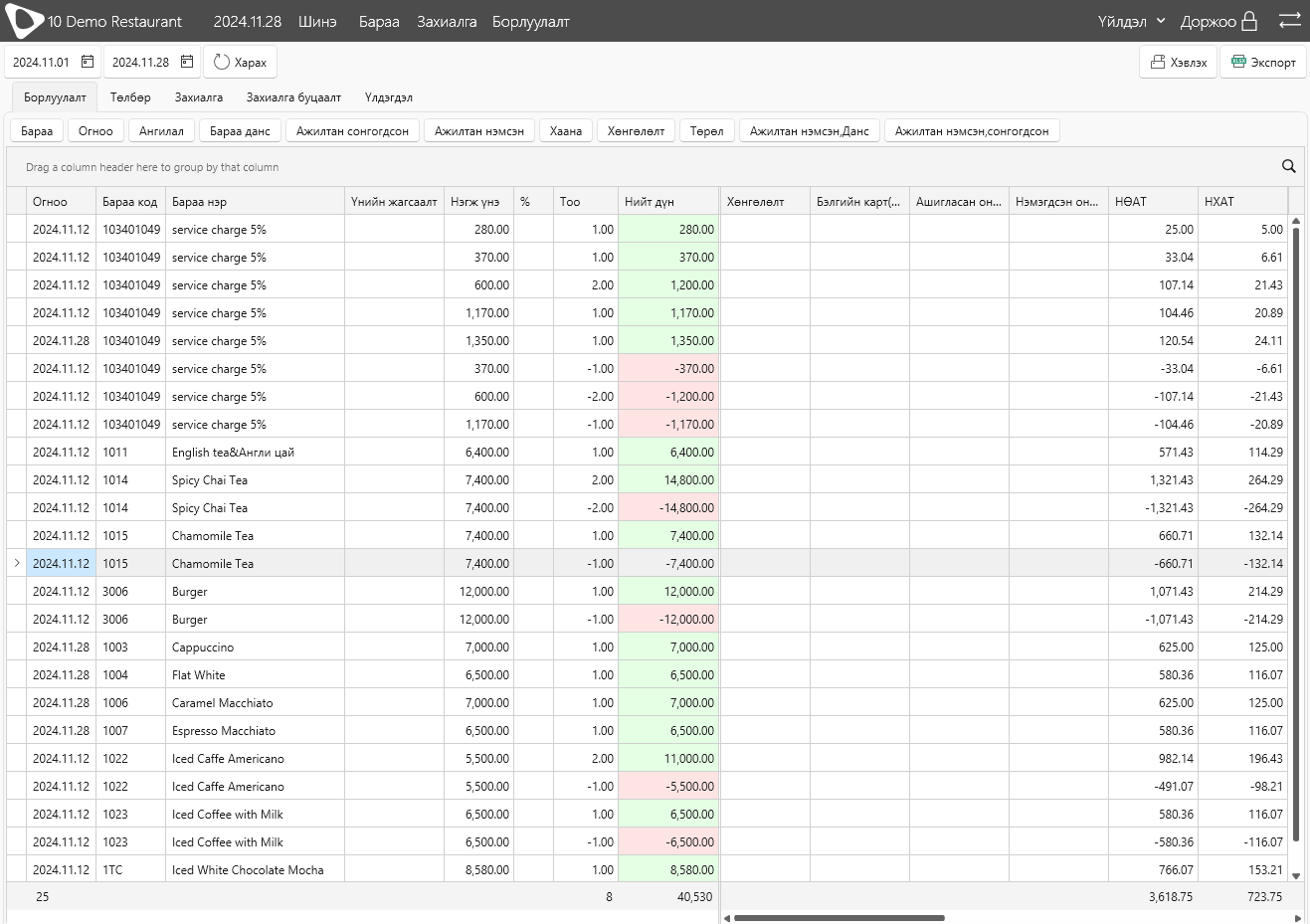Click the swap arrows icon at top right
Viewport: 1310px width, 924px height.
tap(1289, 21)
